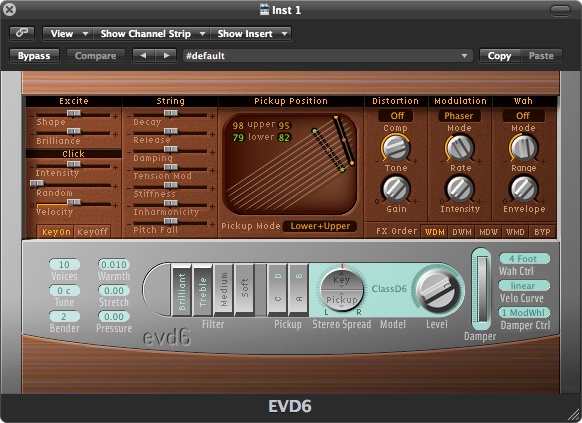Click the Compare button
This screenshot has height=423, width=582.
pyautogui.click(x=95, y=56)
